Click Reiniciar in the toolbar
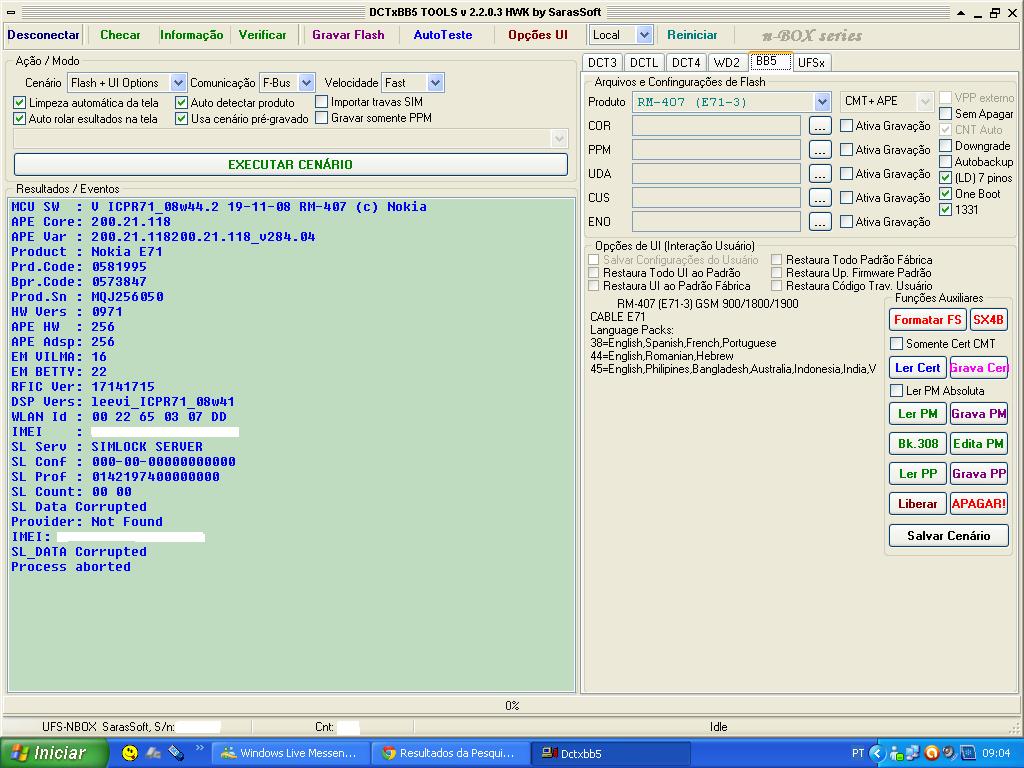Screen dimensions: 1024x768 [692, 35]
